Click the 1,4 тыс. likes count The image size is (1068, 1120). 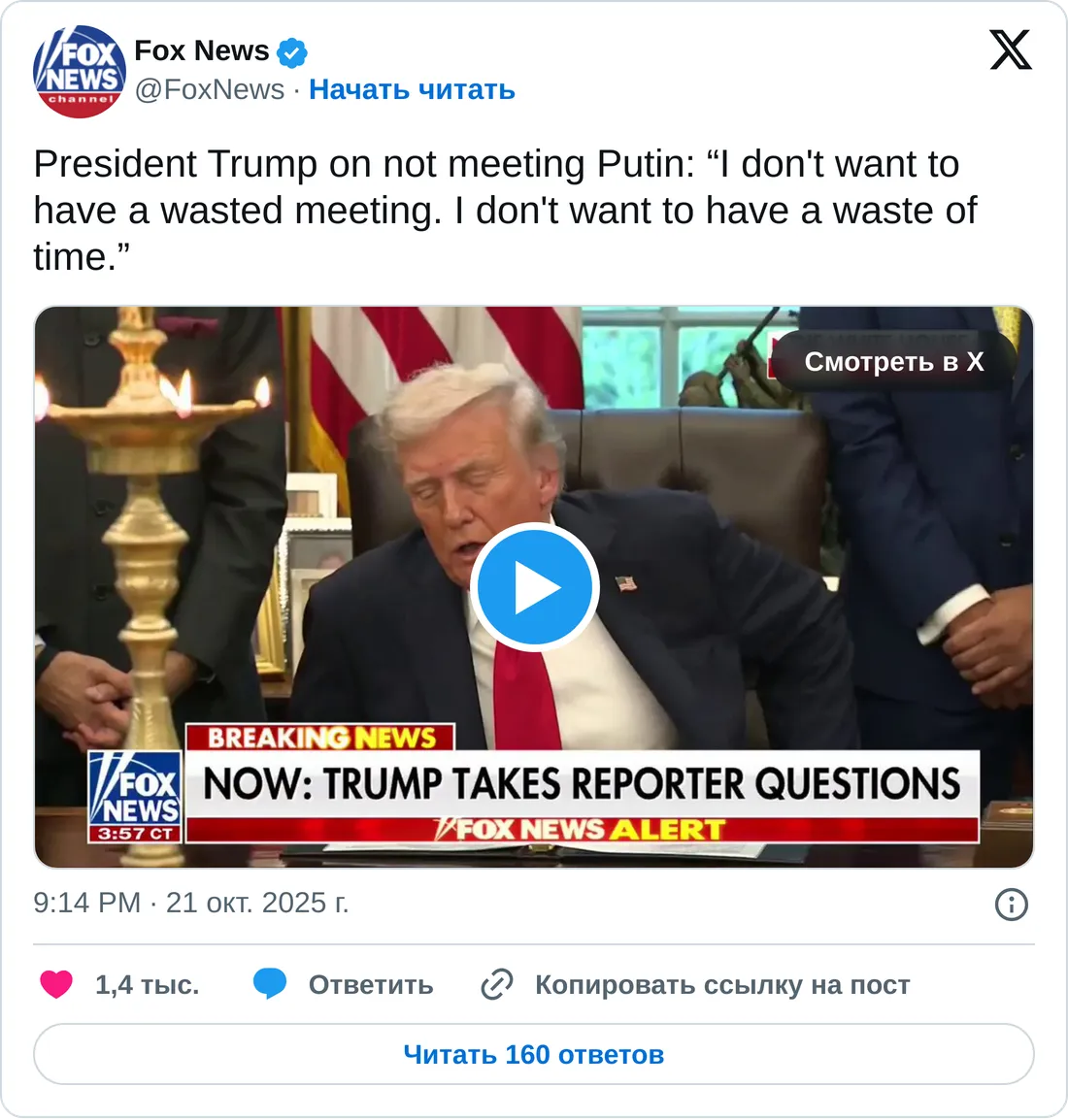coord(148,985)
